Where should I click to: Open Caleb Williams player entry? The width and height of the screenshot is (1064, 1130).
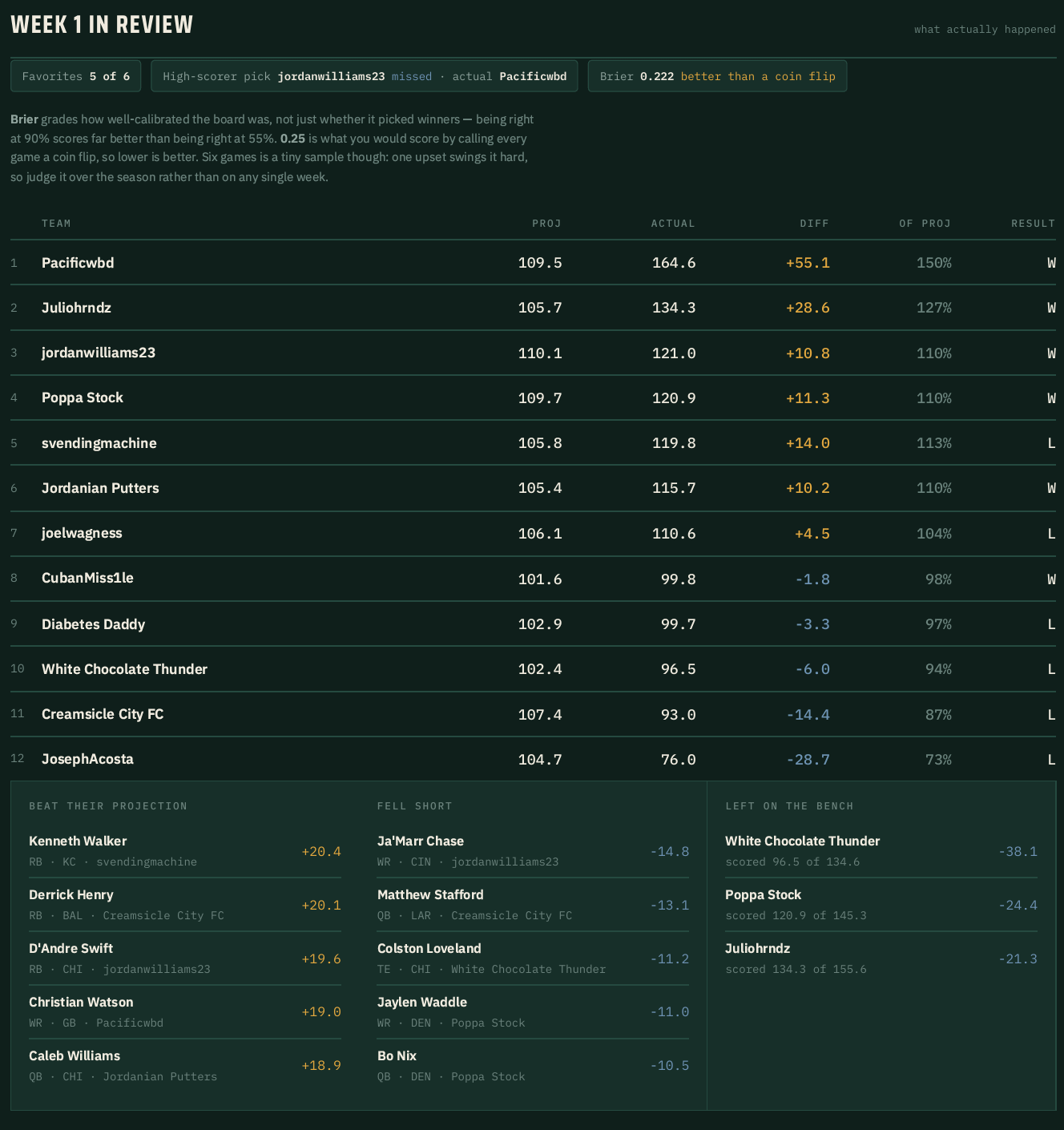click(185, 1066)
